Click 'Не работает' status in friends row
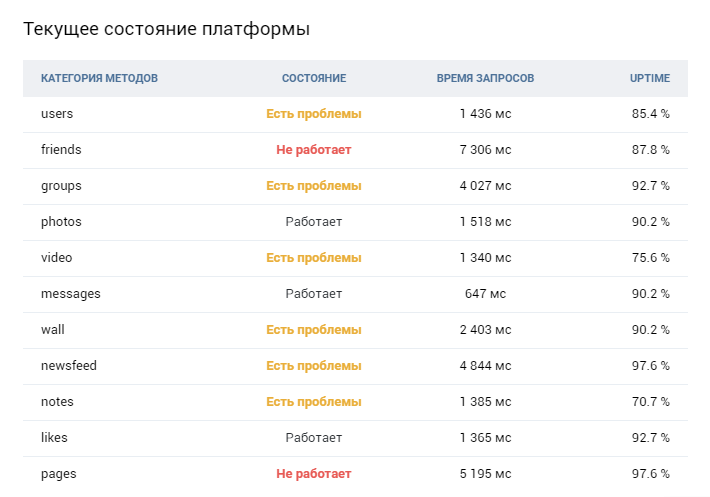This screenshot has height=497, width=710. pyautogui.click(x=314, y=150)
